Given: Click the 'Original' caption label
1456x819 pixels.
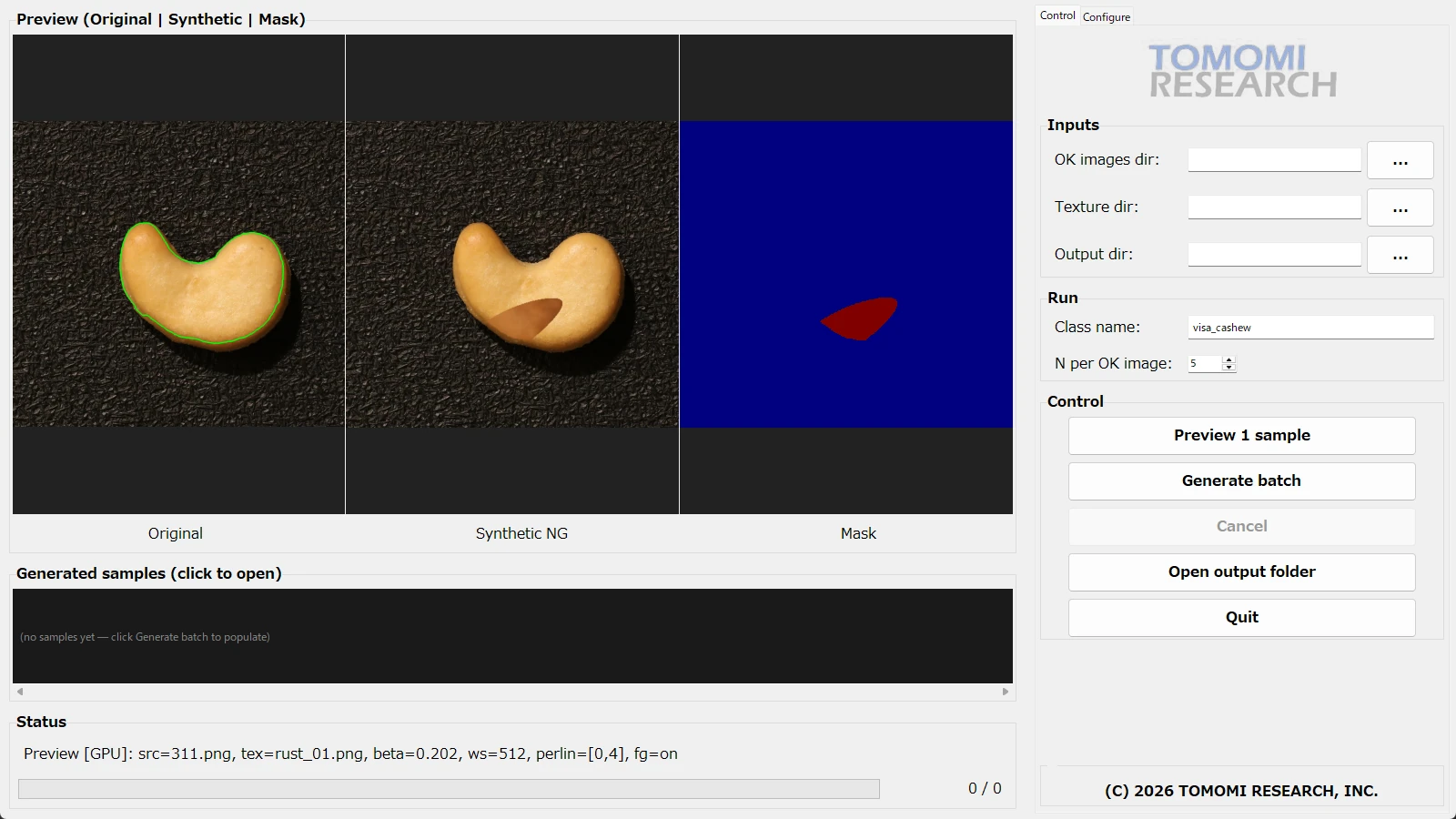Looking at the screenshot, I should click(x=176, y=533).
